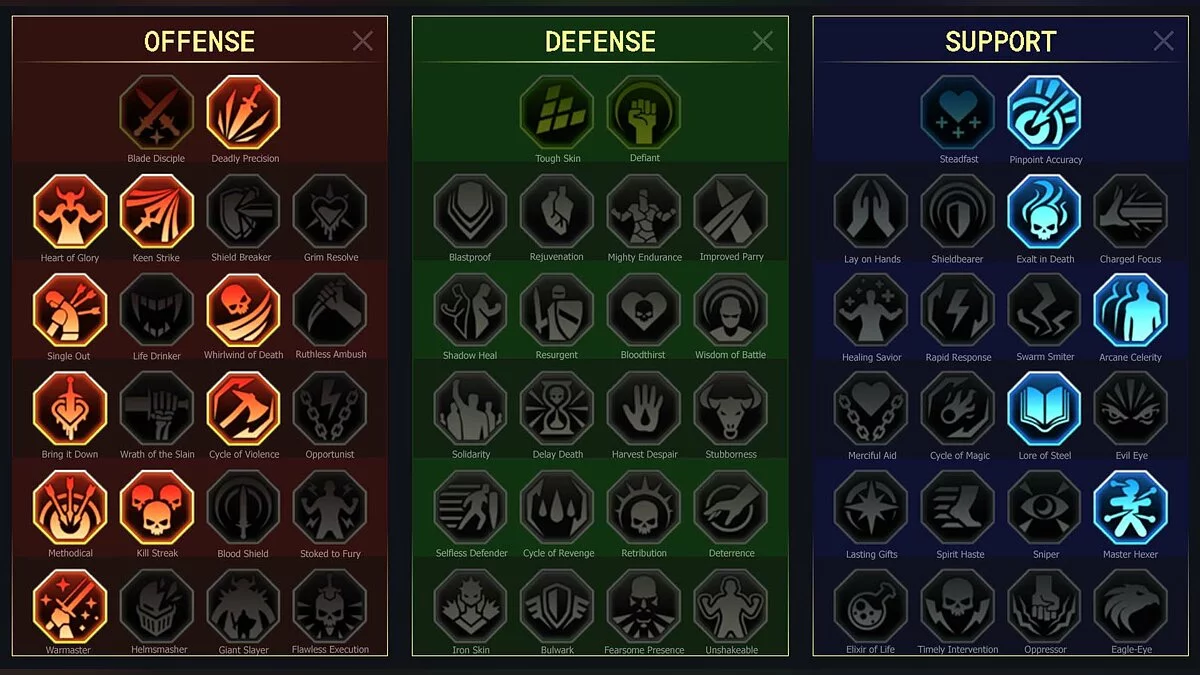Screen dimensions: 1200x675
Task: Click the Stubborness bull mastery icon
Action: (731, 409)
